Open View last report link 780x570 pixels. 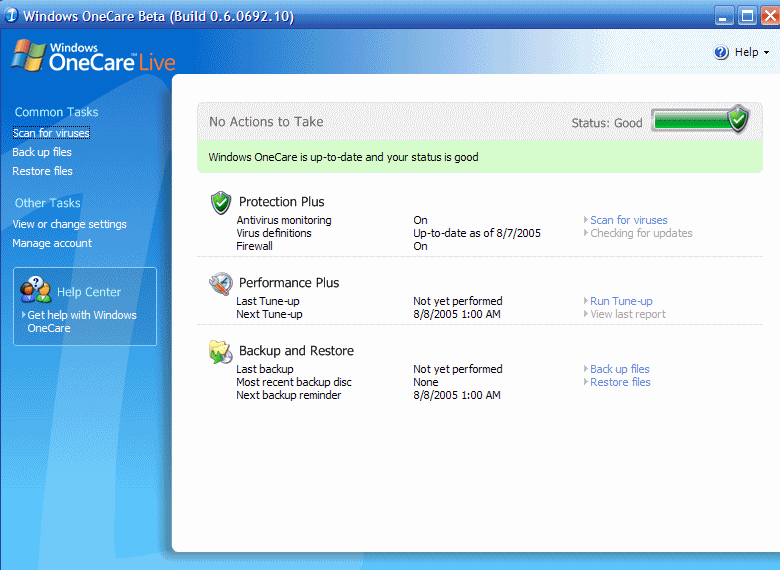pos(628,314)
